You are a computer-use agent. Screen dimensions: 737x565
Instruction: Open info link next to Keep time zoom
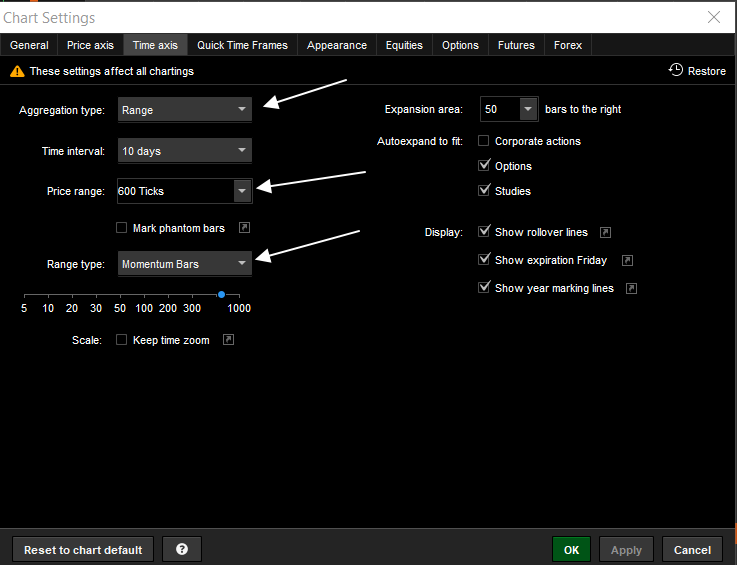pyautogui.click(x=228, y=340)
